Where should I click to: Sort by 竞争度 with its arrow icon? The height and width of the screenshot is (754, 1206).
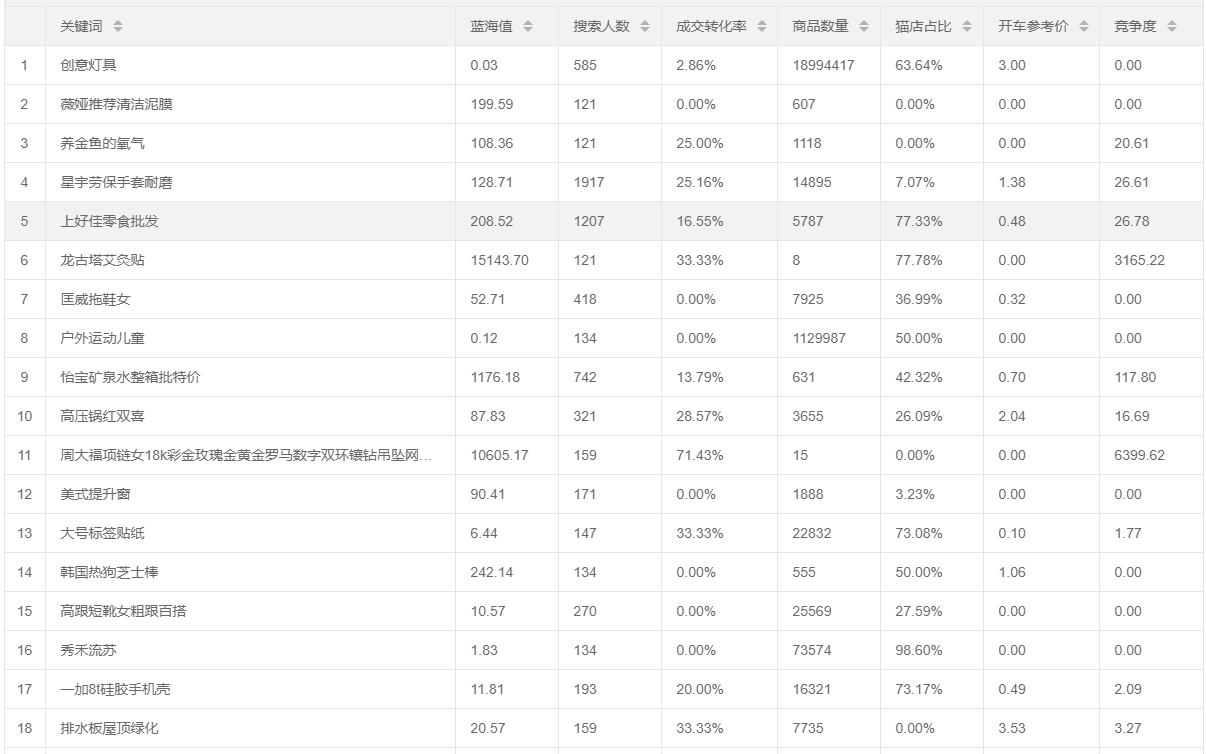tap(1171, 27)
